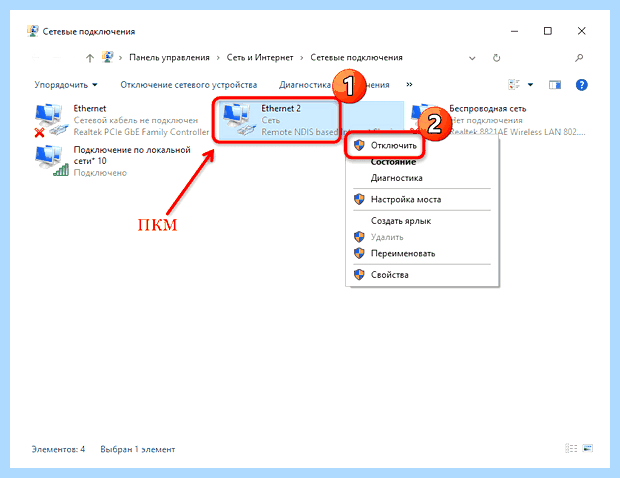Switch to large icons view in status bar
620x478 pixels.
click(x=588, y=448)
